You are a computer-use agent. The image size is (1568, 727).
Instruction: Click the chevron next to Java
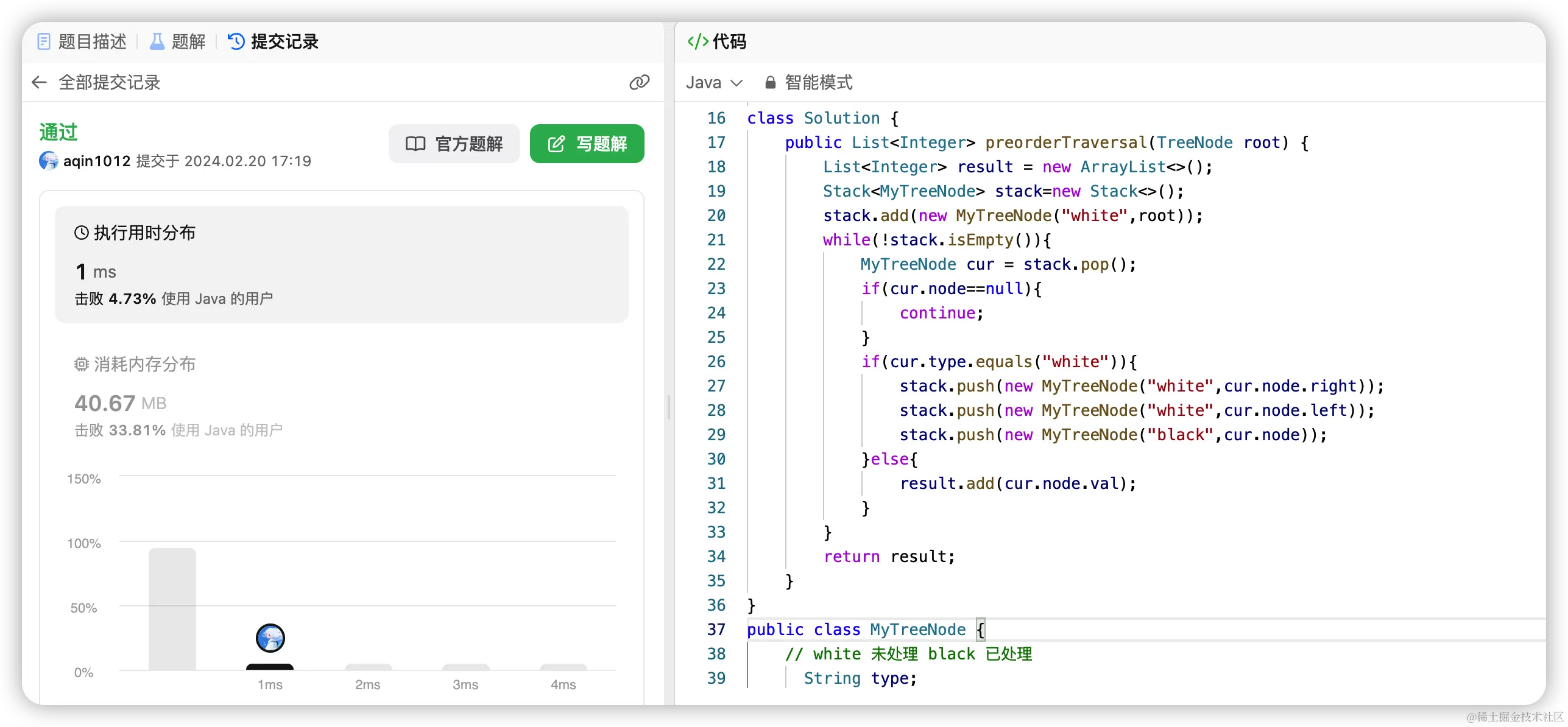coord(736,83)
